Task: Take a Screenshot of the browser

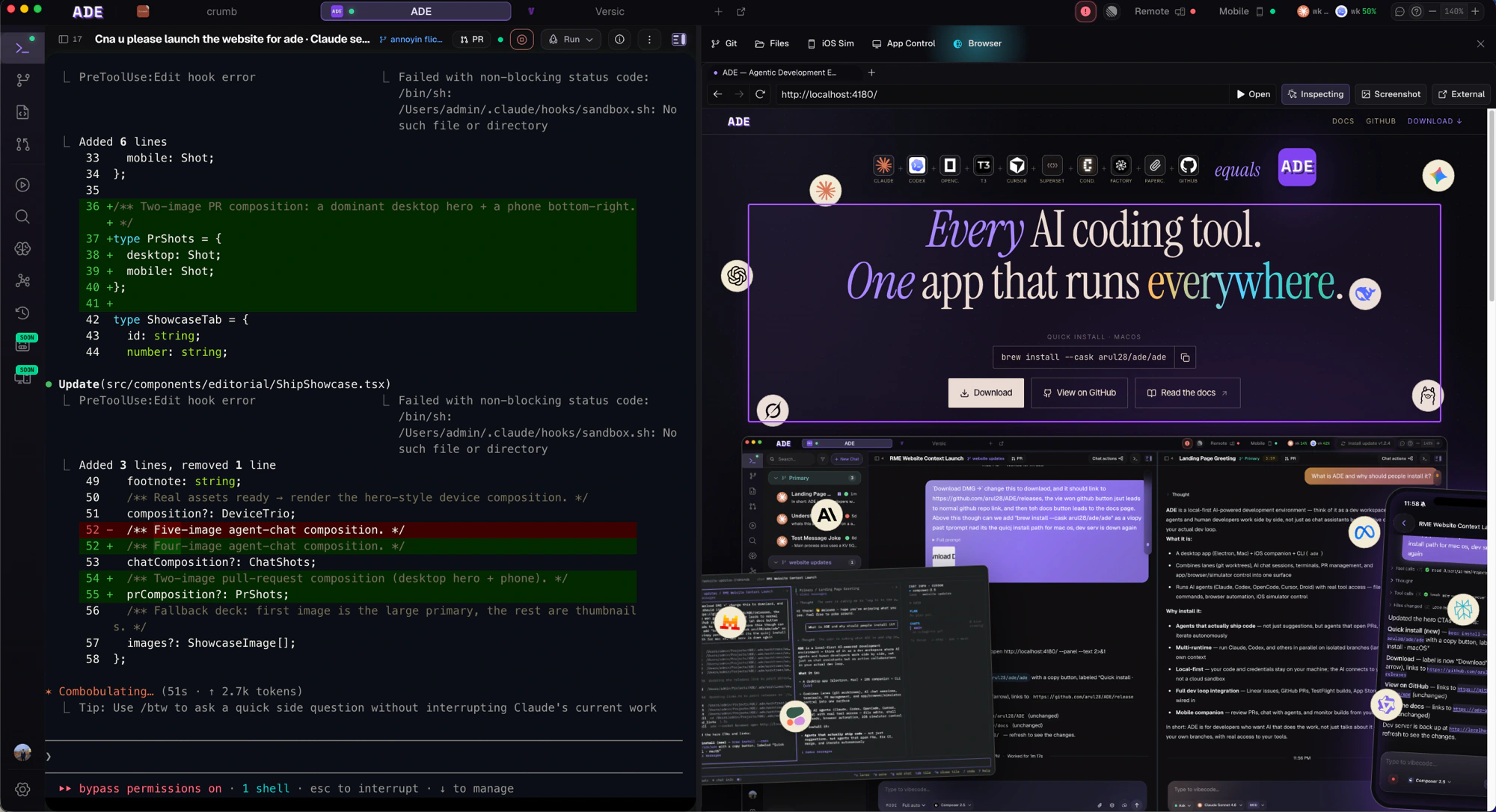Action: (x=1391, y=94)
